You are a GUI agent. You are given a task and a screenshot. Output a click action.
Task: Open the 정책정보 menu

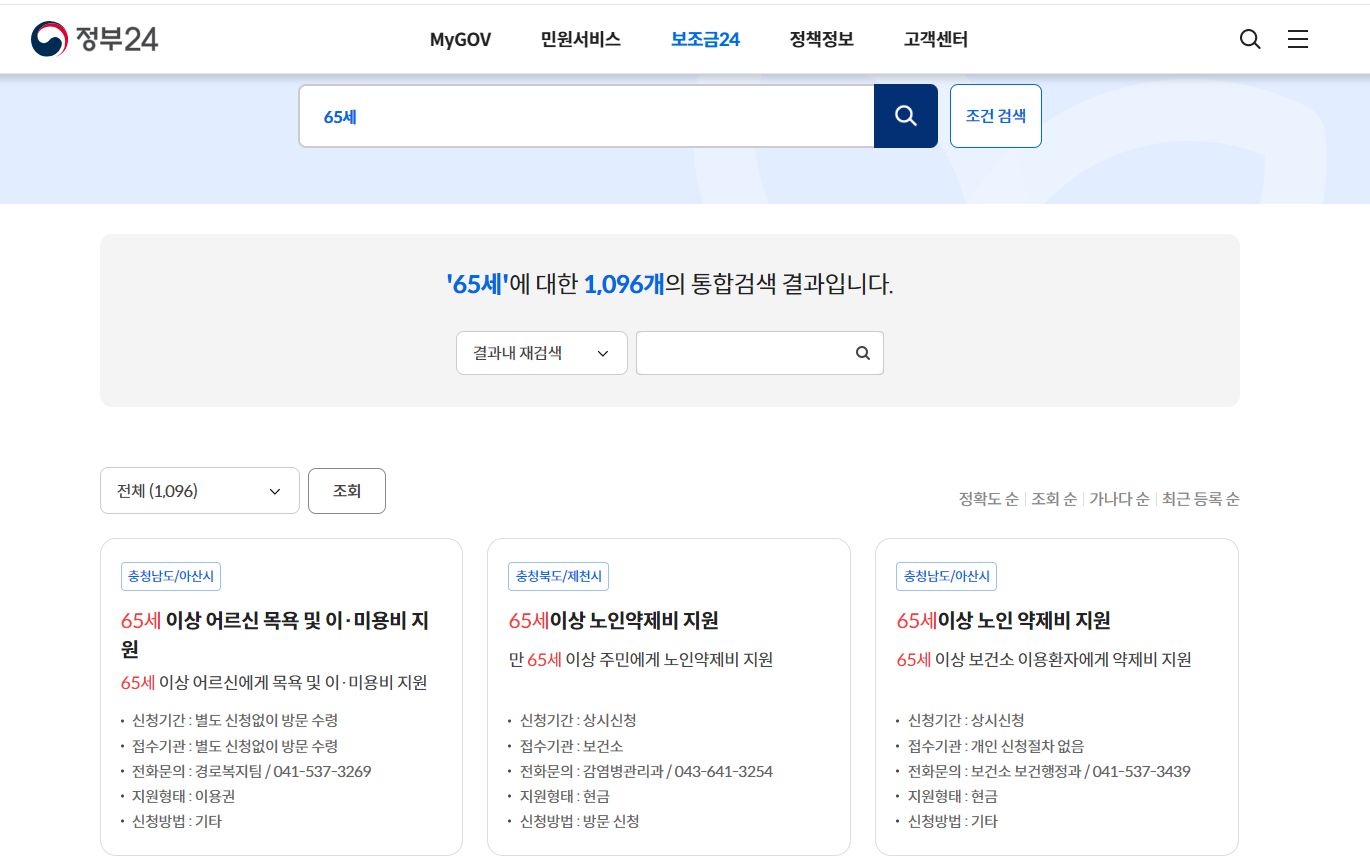tap(820, 39)
